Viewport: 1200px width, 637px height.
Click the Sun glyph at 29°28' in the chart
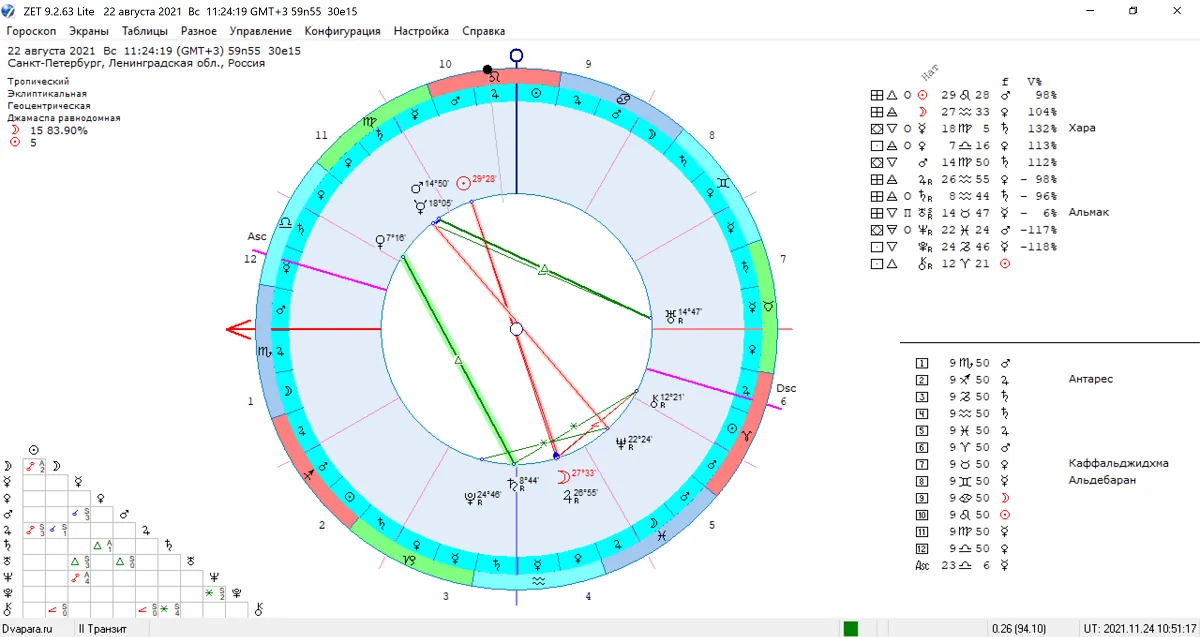coord(463,183)
